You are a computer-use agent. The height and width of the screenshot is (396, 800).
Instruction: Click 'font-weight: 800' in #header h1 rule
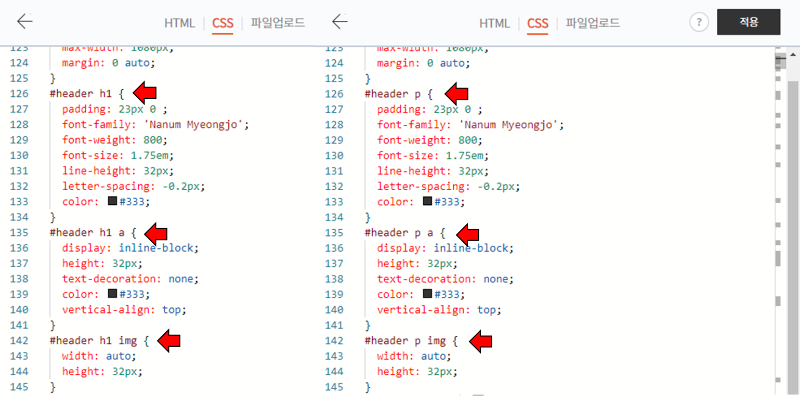(115, 140)
